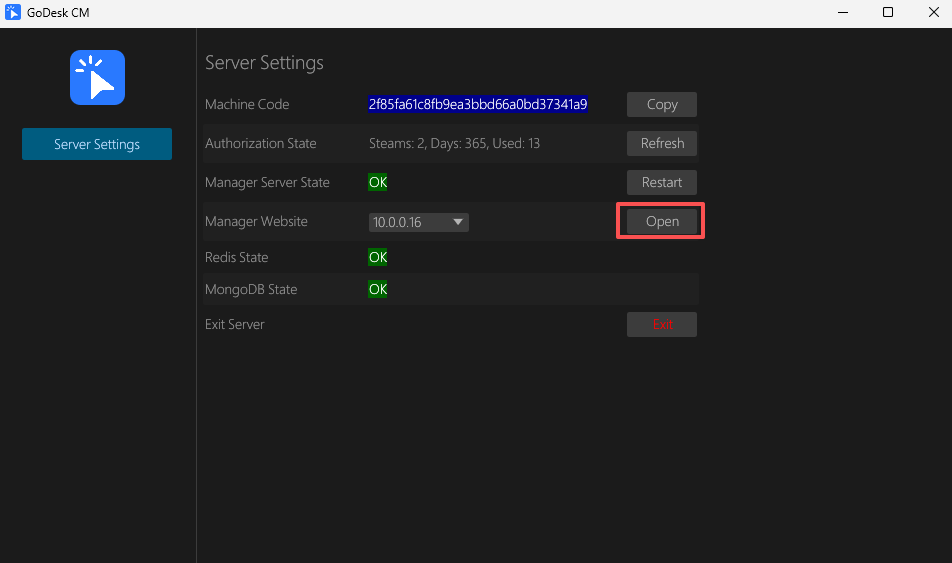Refresh the authorization state
952x563 pixels.
(x=661, y=143)
